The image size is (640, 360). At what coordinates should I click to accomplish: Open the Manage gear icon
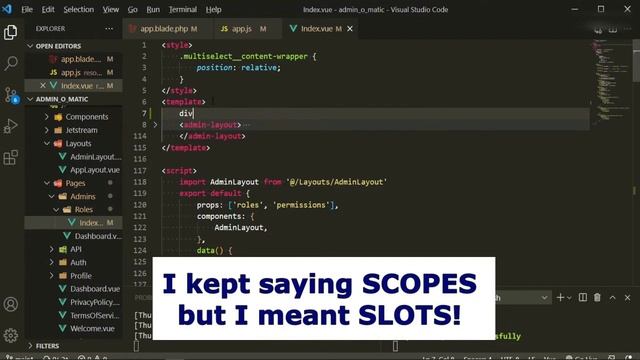[11, 336]
